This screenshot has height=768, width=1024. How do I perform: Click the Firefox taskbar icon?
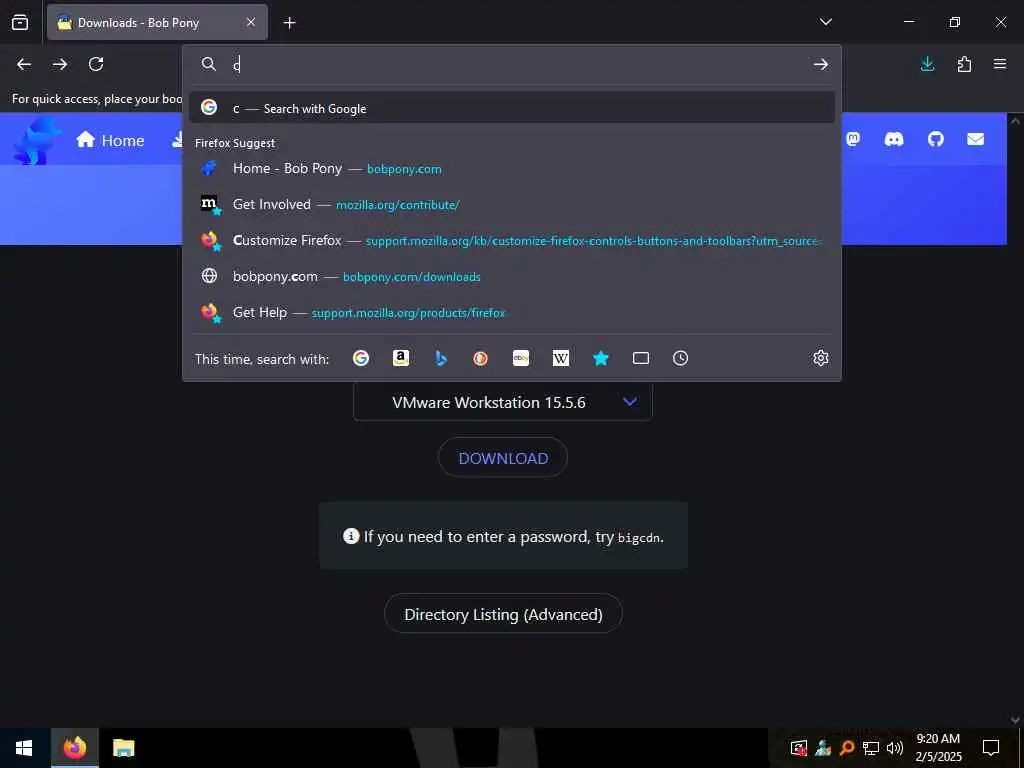click(x=74, y=748)
